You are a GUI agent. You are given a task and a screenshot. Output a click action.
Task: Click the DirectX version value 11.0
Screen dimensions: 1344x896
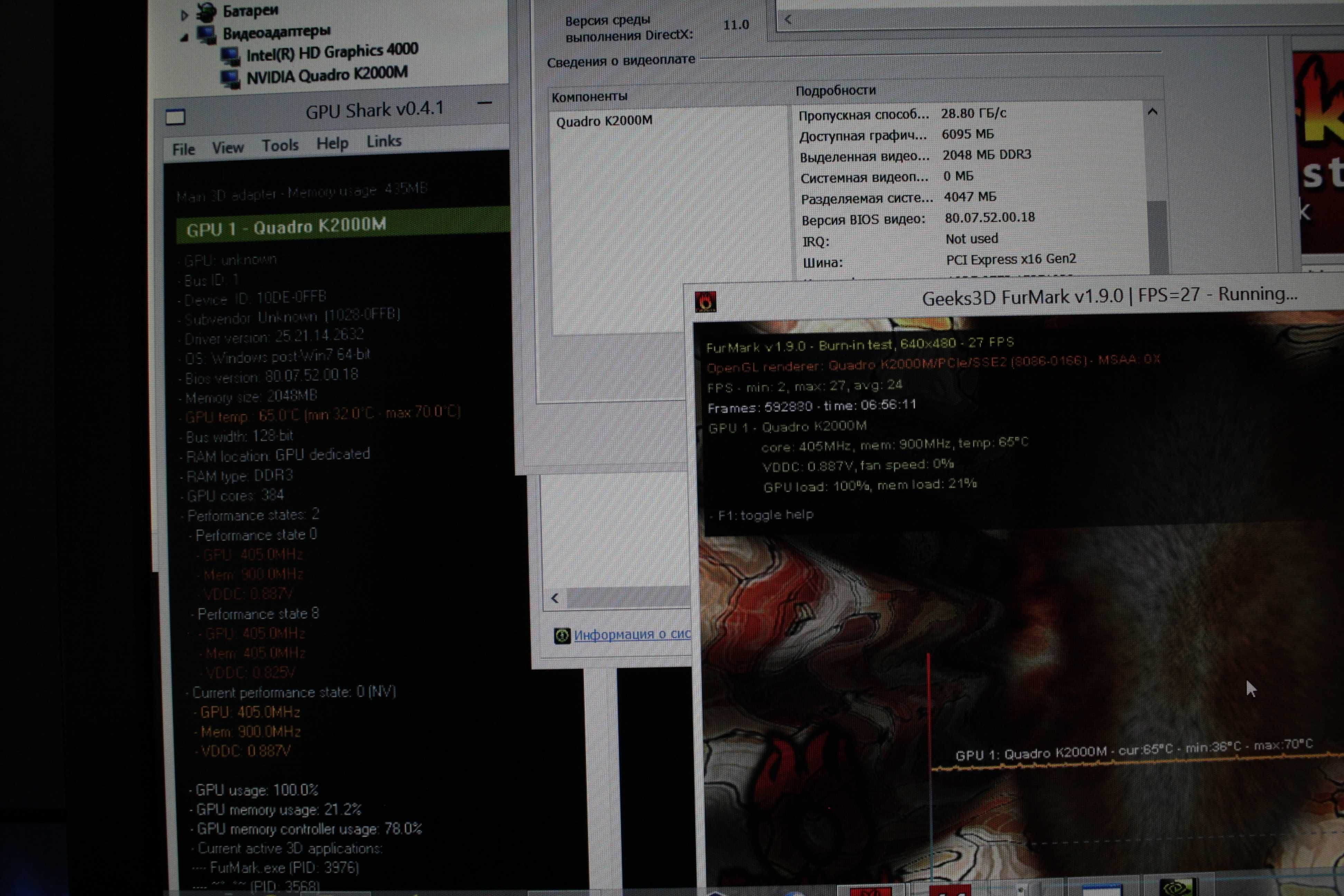(736, 25)
